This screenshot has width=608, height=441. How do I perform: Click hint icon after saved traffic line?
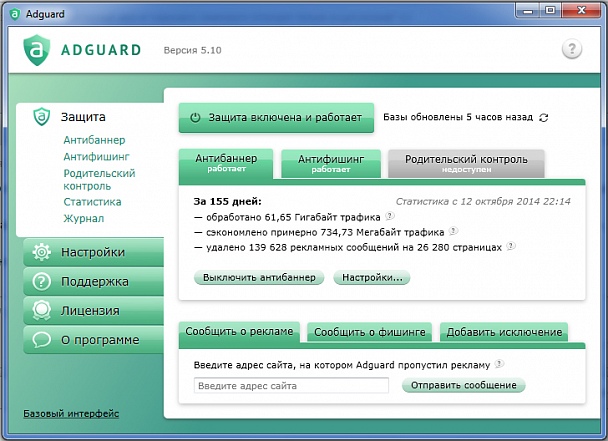[x=453, y=231]
